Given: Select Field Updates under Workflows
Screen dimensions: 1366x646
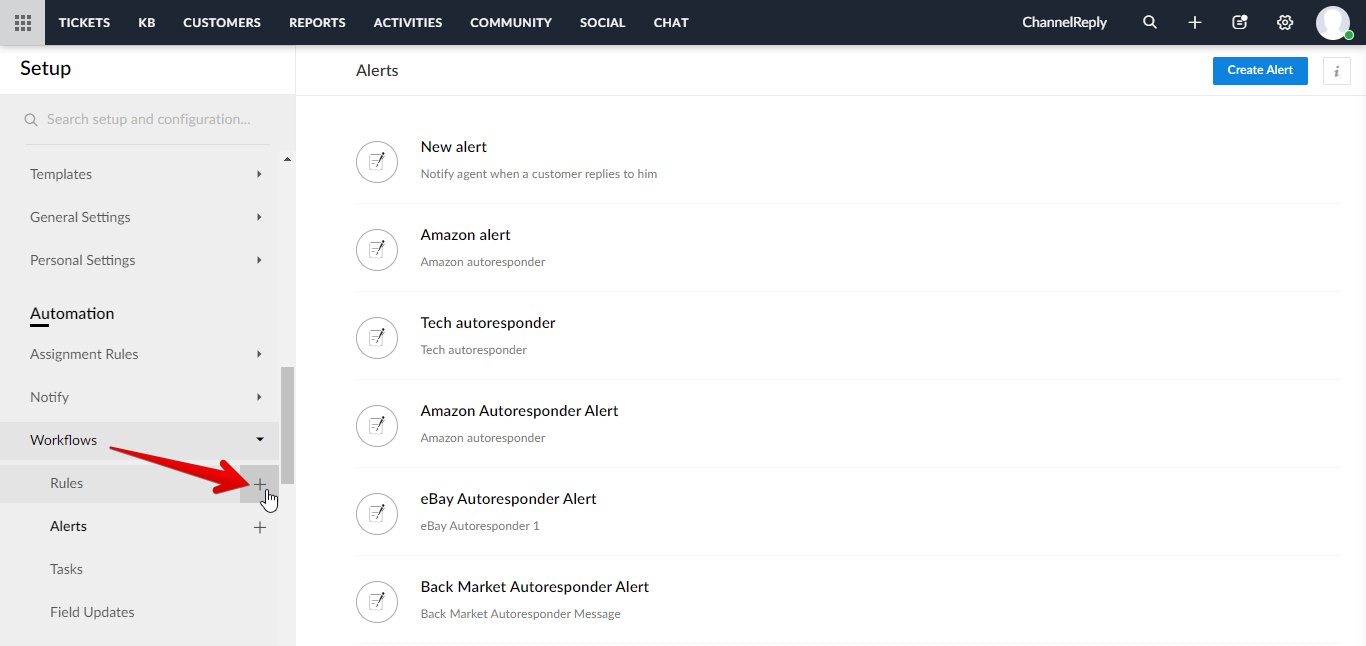Looking at the screenshot, I should point(92,613).
